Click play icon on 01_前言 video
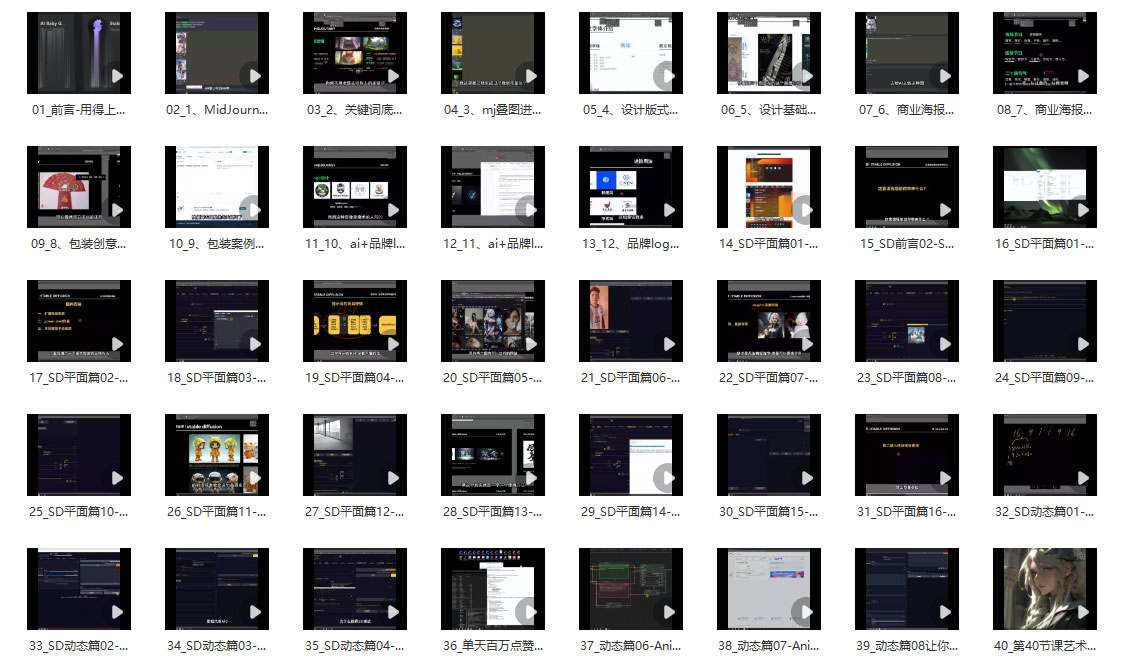Viewport: 1124px width, 670px height. point(117,76)
